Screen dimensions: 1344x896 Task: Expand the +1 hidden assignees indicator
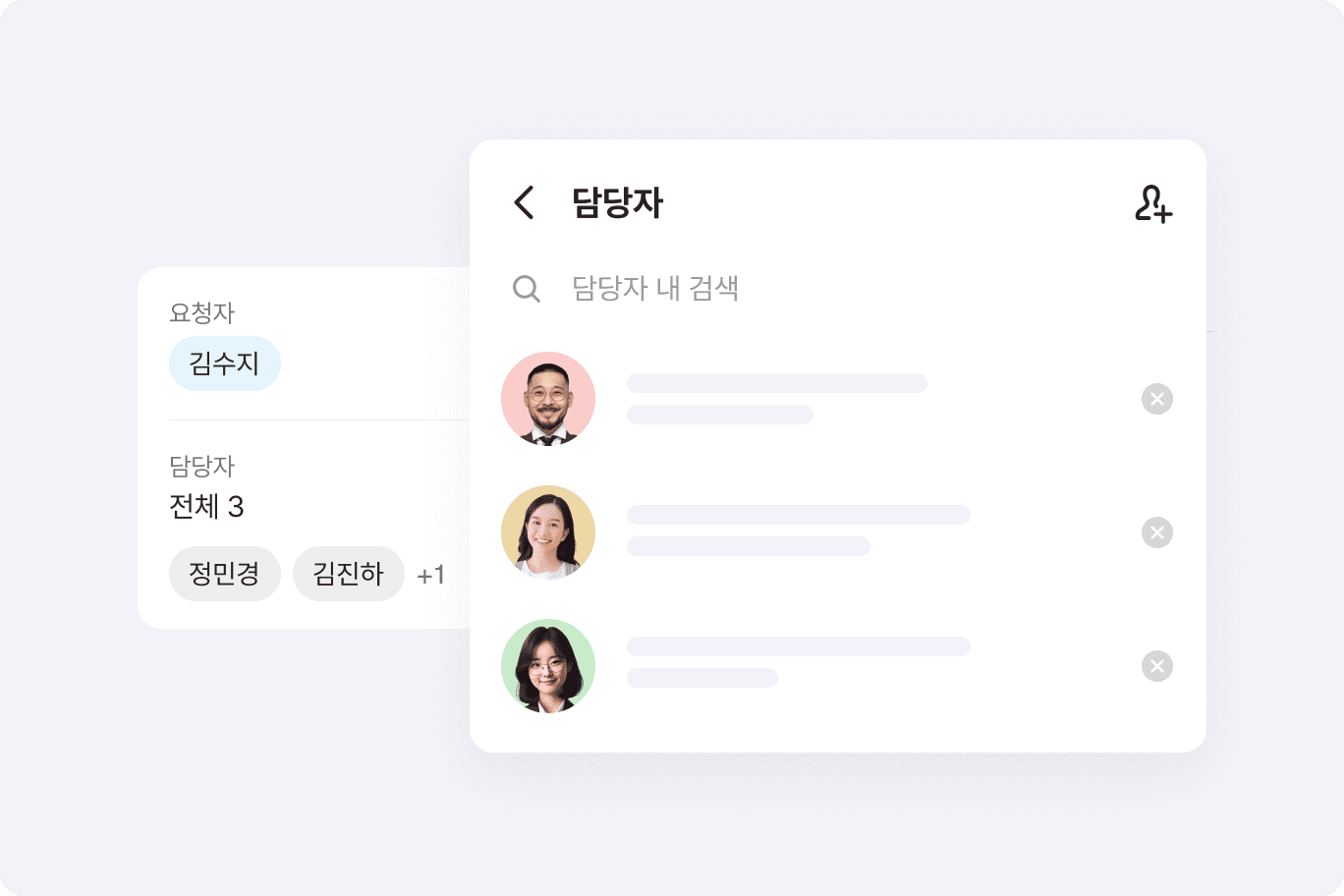[x=431, y=575]
